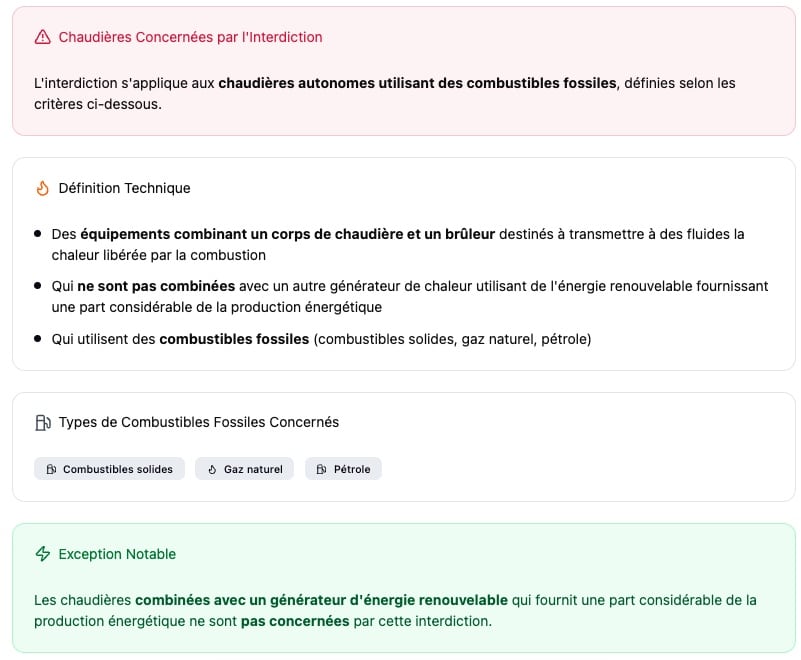
Task: Click the warning triangle icon in the red alert
Action: coord(42,37)
